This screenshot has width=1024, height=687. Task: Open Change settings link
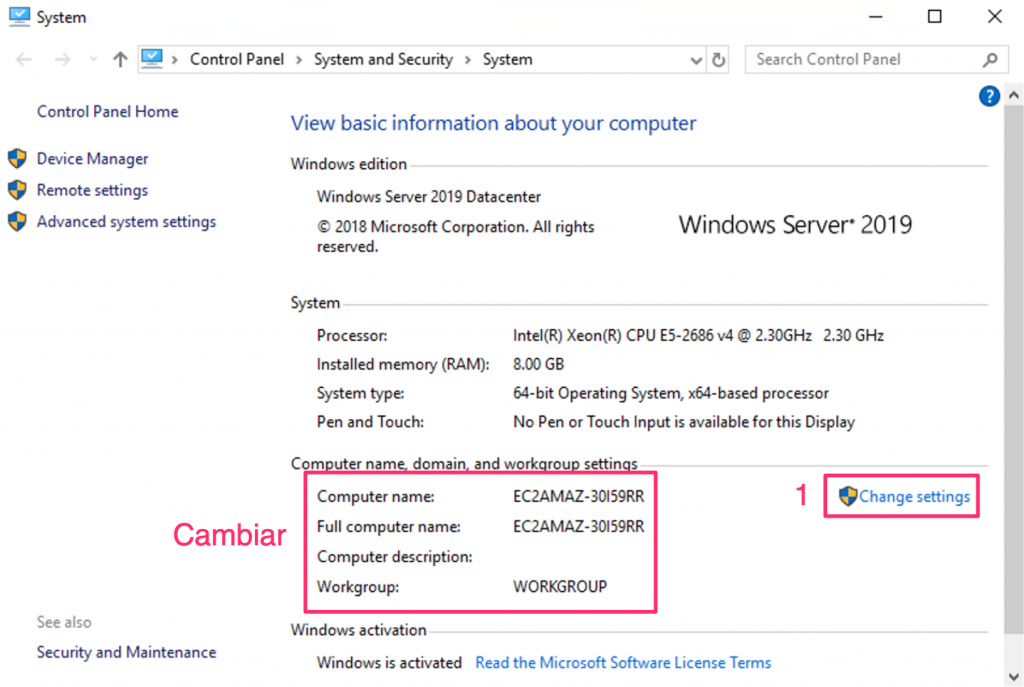click(x=914, y=497)
